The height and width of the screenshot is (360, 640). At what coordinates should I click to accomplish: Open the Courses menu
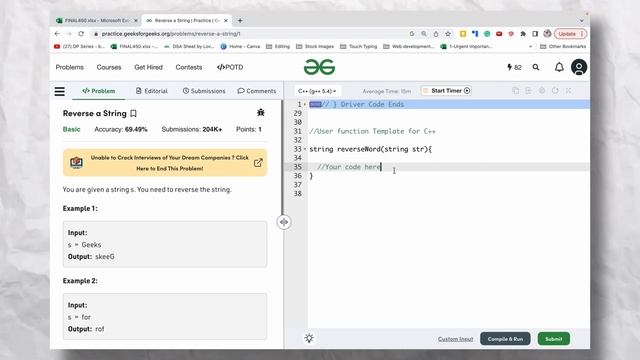click(x=109, y=67)
